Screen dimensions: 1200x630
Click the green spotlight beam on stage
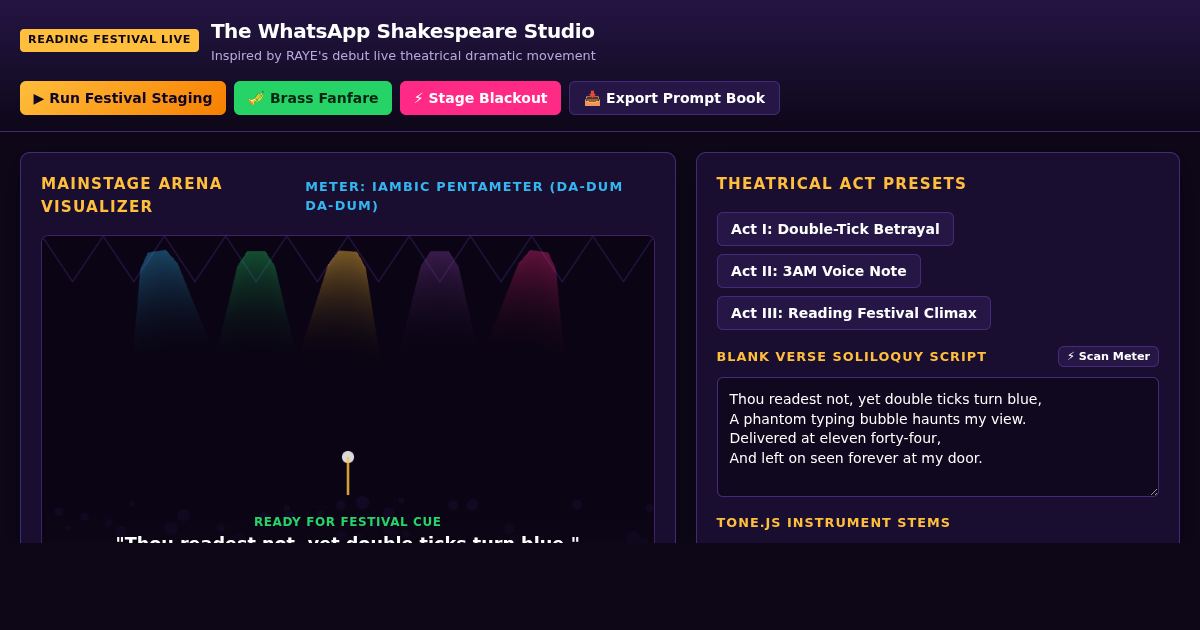click(x=256, y=302)
